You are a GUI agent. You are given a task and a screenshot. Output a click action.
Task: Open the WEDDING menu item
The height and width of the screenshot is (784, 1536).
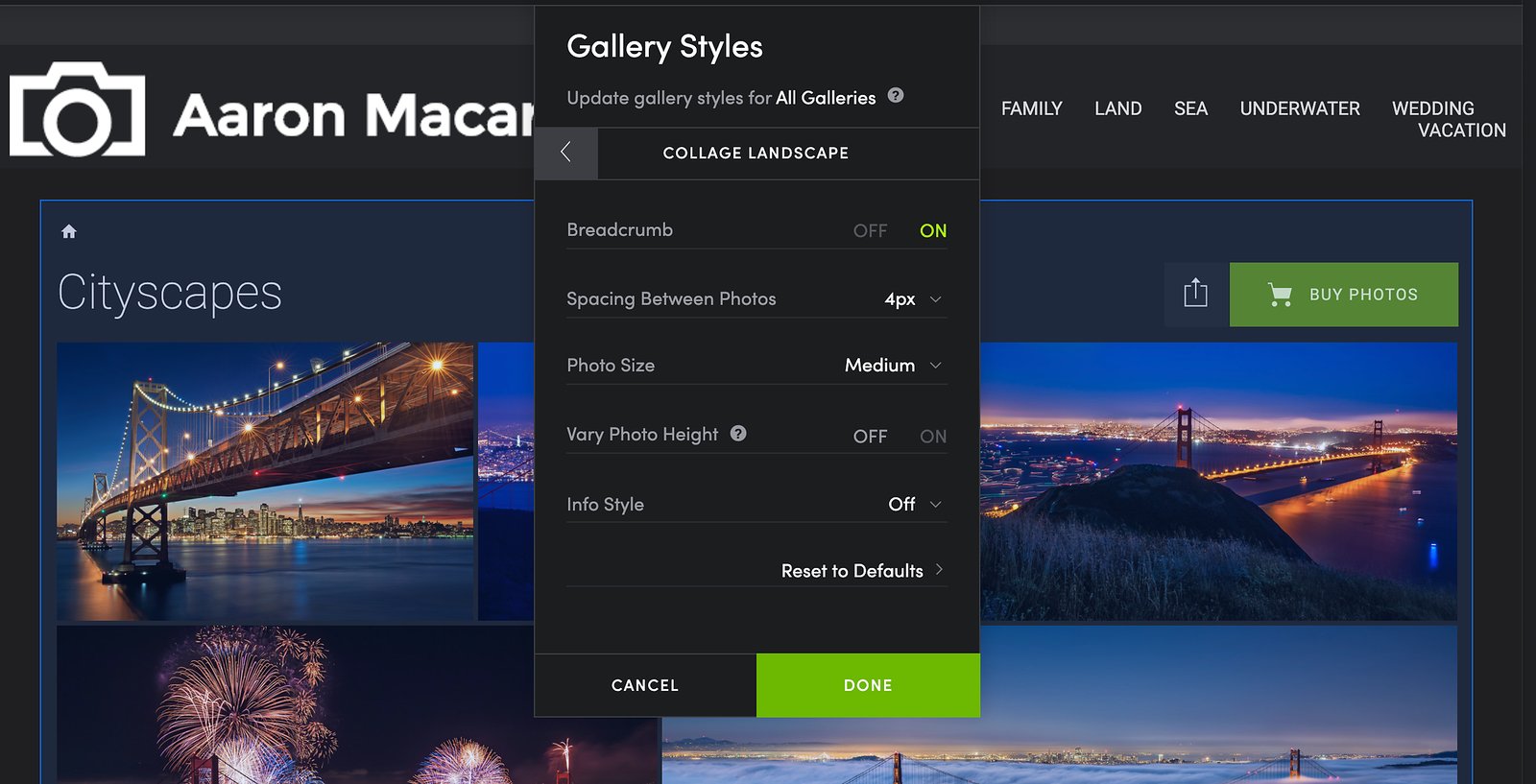(1433, 108)
